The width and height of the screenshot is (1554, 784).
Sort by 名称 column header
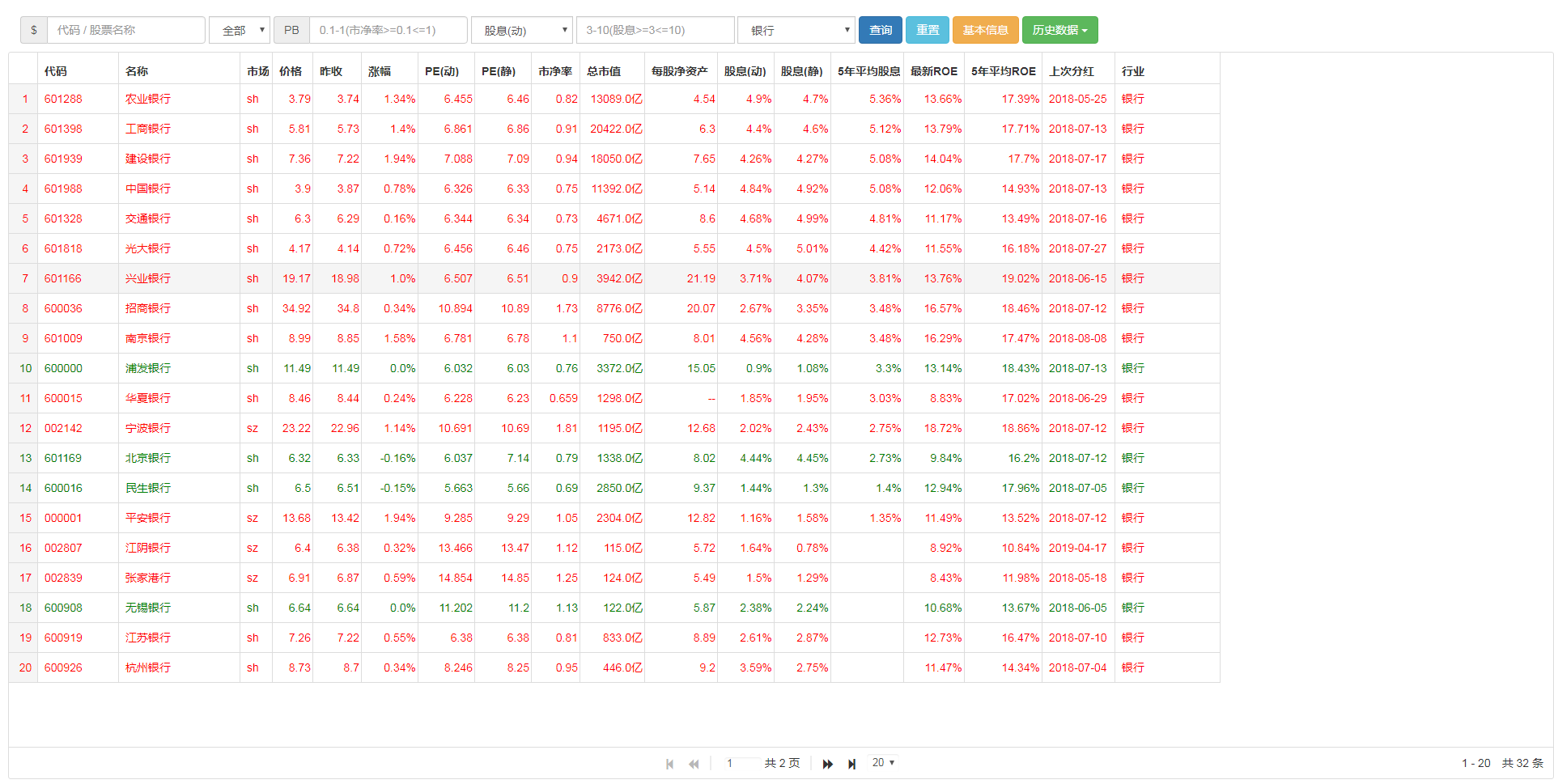point(137,71)
